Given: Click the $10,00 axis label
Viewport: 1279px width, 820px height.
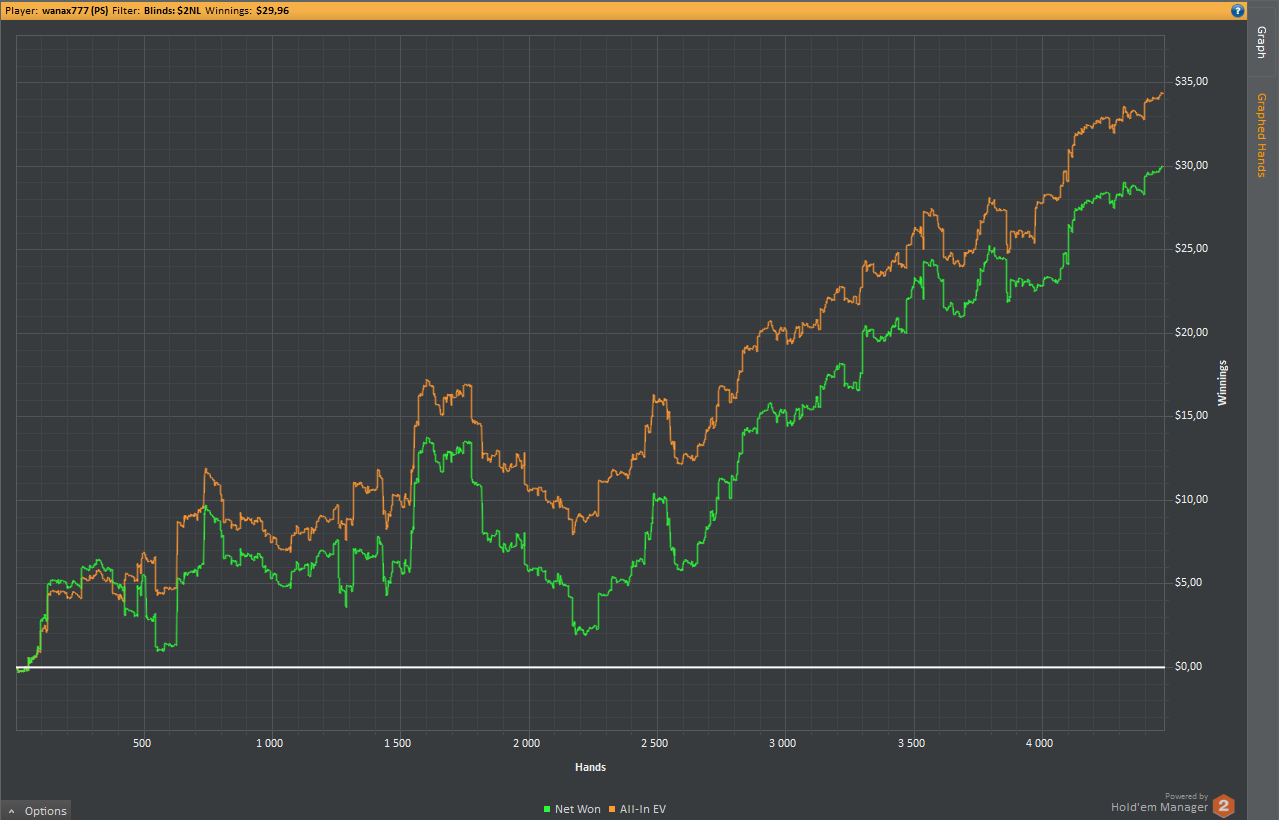Looking at the screenshot, I should tap(1191, 499).
